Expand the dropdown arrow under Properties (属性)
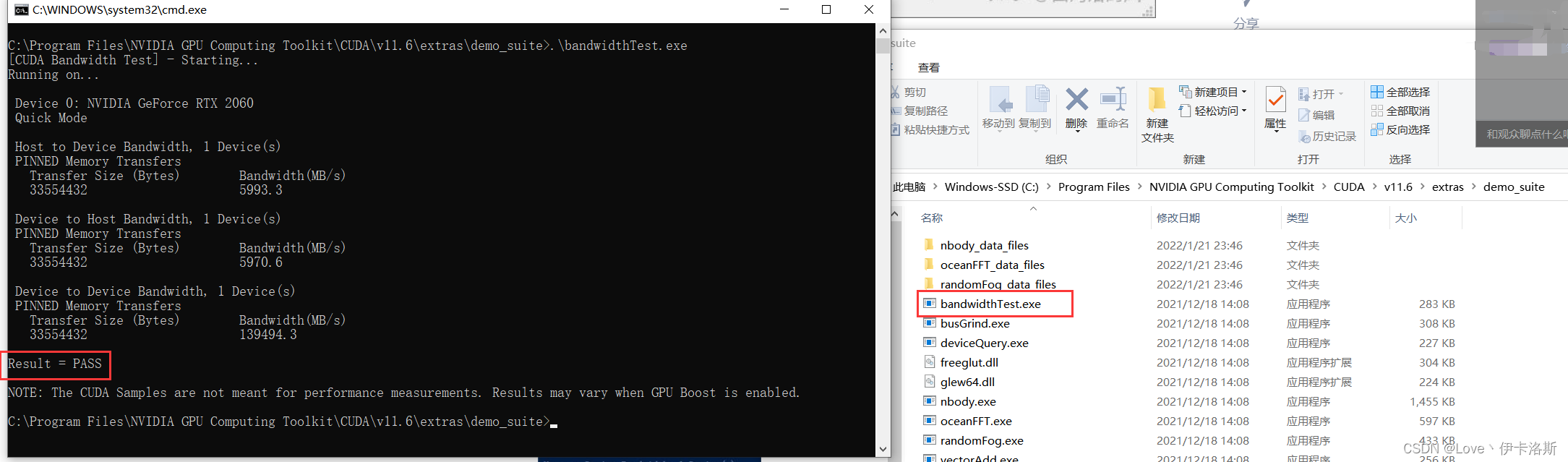The width and height of the screenshot is (1568, 462). 1275,132
